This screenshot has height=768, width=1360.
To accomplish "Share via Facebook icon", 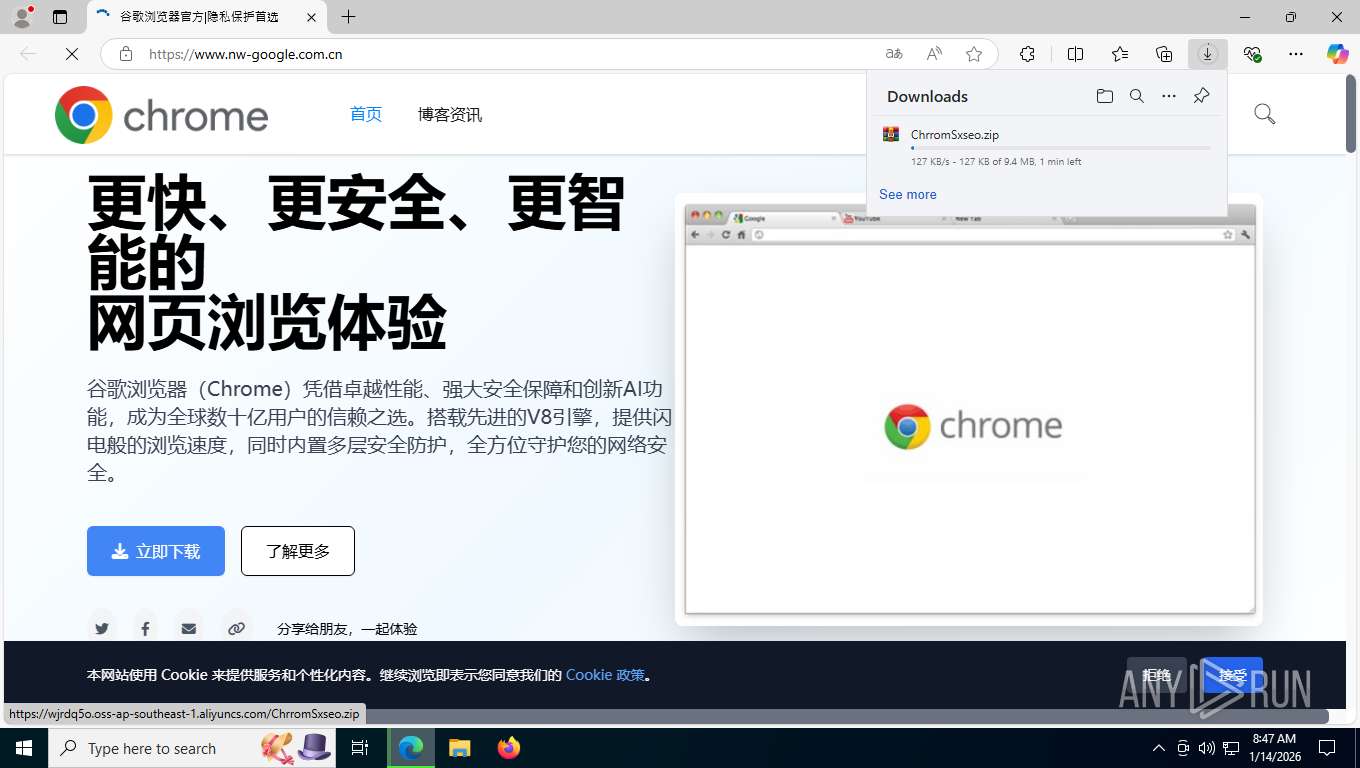I will (x=145, y=629).
